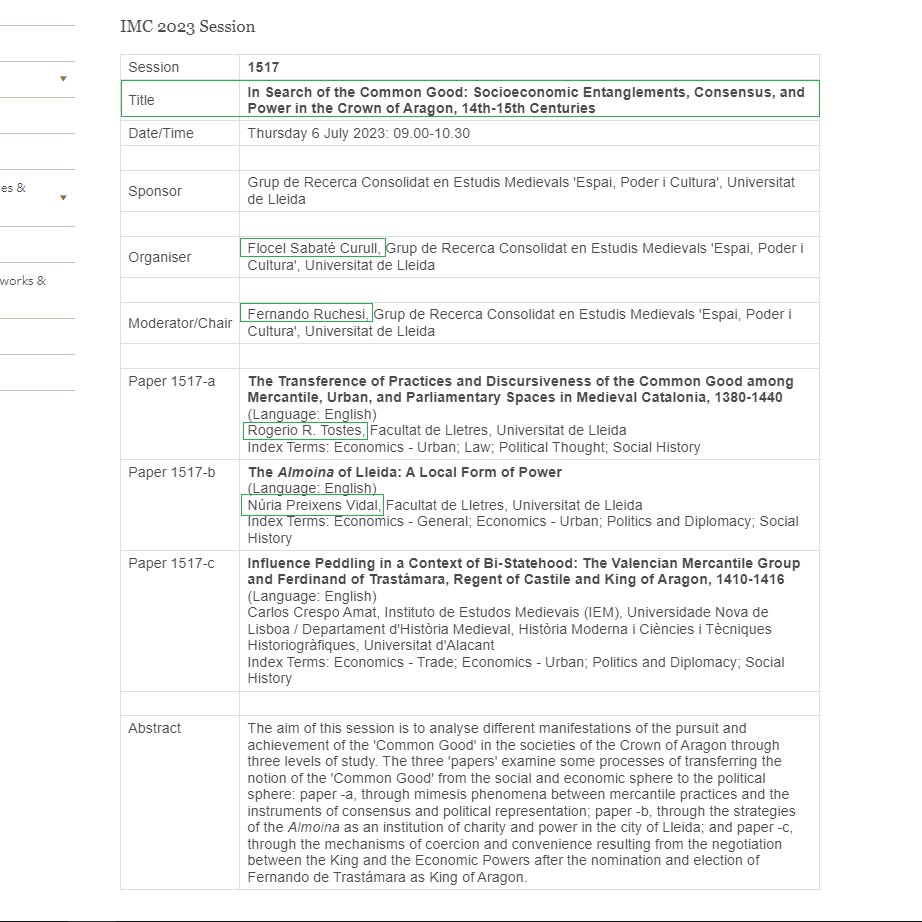This screenshot has height=922, width=922.
Task: Select the paper title 'Influence Peddling in a Context of Bi-Statehood'
Action: (x=523, y=571)
